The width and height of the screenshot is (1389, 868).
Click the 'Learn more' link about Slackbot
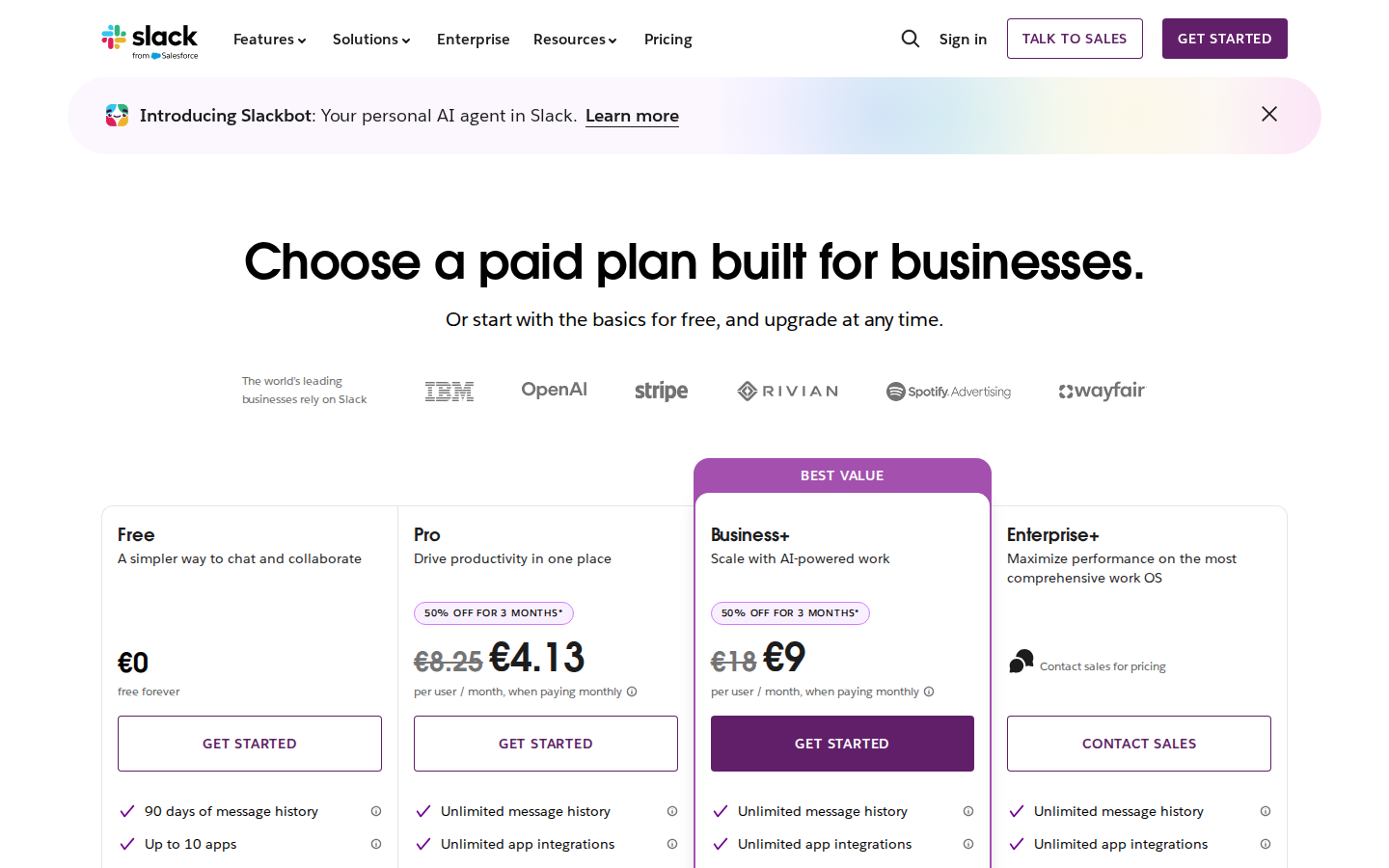(632, 116)
